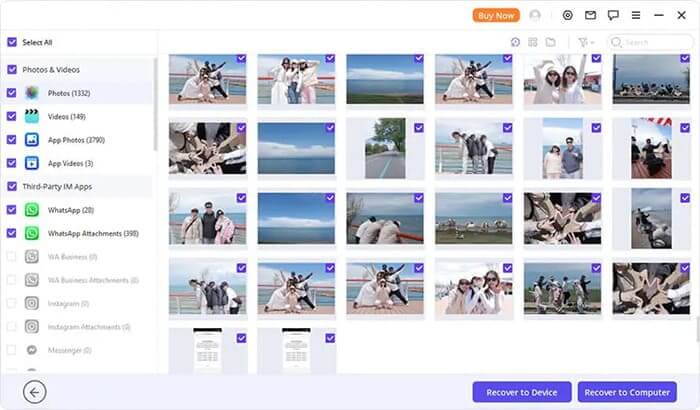Screen dimensions: 700x410
Task: Deselect the tree-lined road photo checkbox
Action: (x=419, y=128)
